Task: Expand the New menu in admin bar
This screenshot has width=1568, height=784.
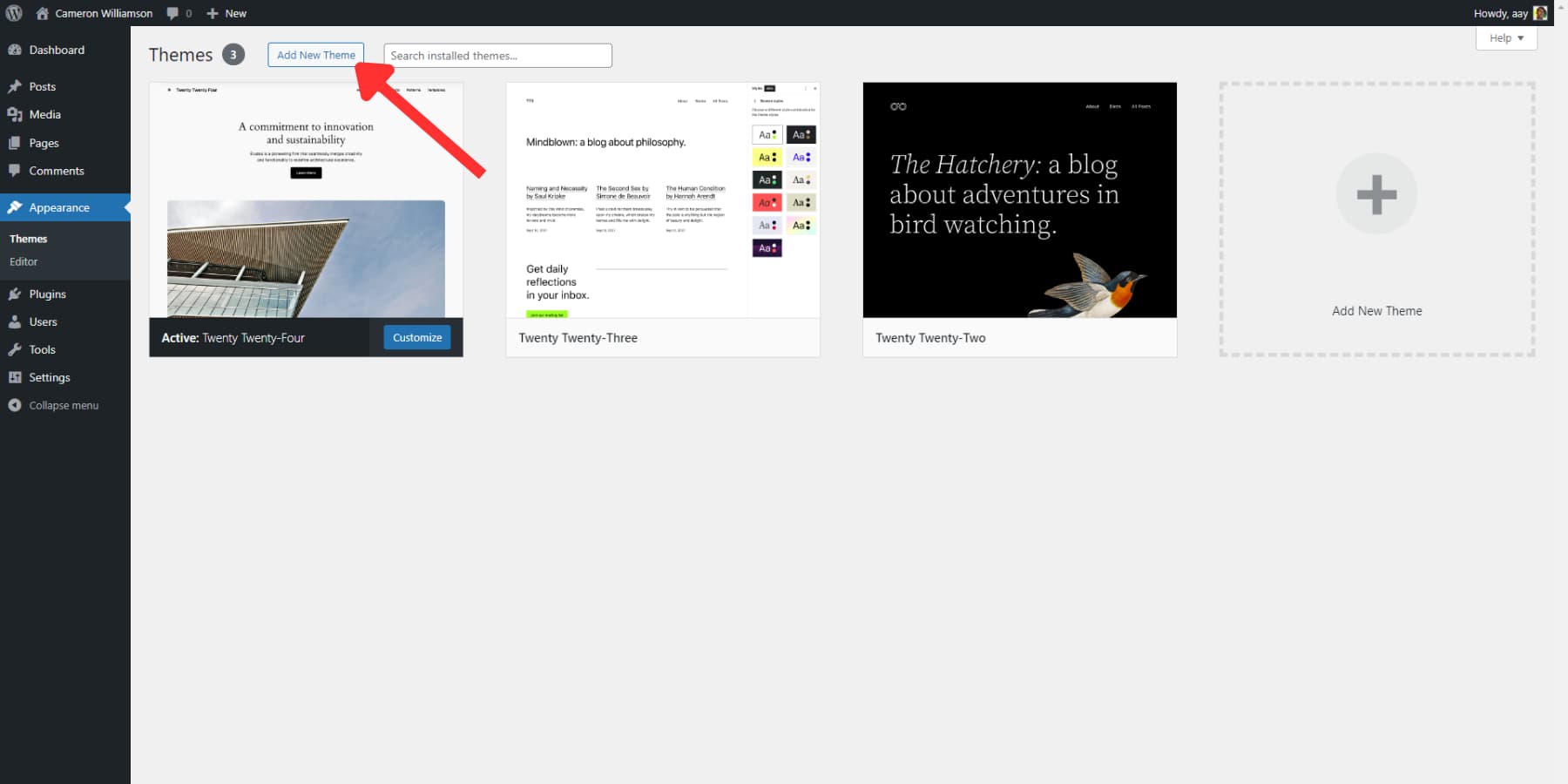Action: click(x=226, y=12)
